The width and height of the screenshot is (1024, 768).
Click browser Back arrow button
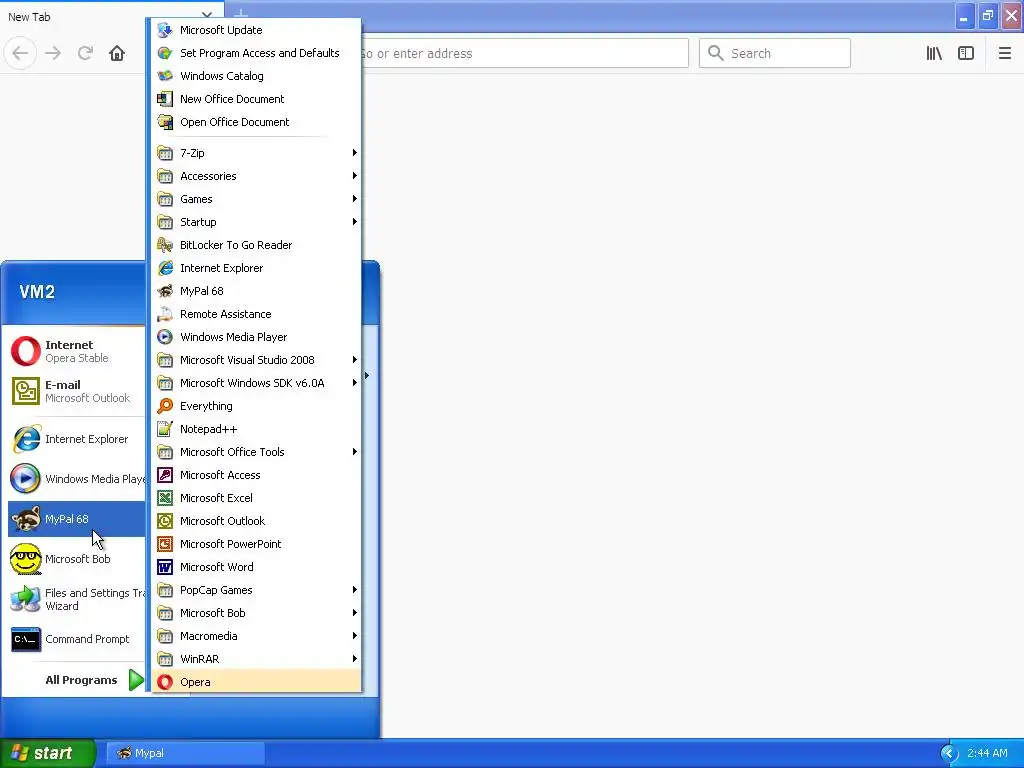pyautogui.click(x=20, y=53)
